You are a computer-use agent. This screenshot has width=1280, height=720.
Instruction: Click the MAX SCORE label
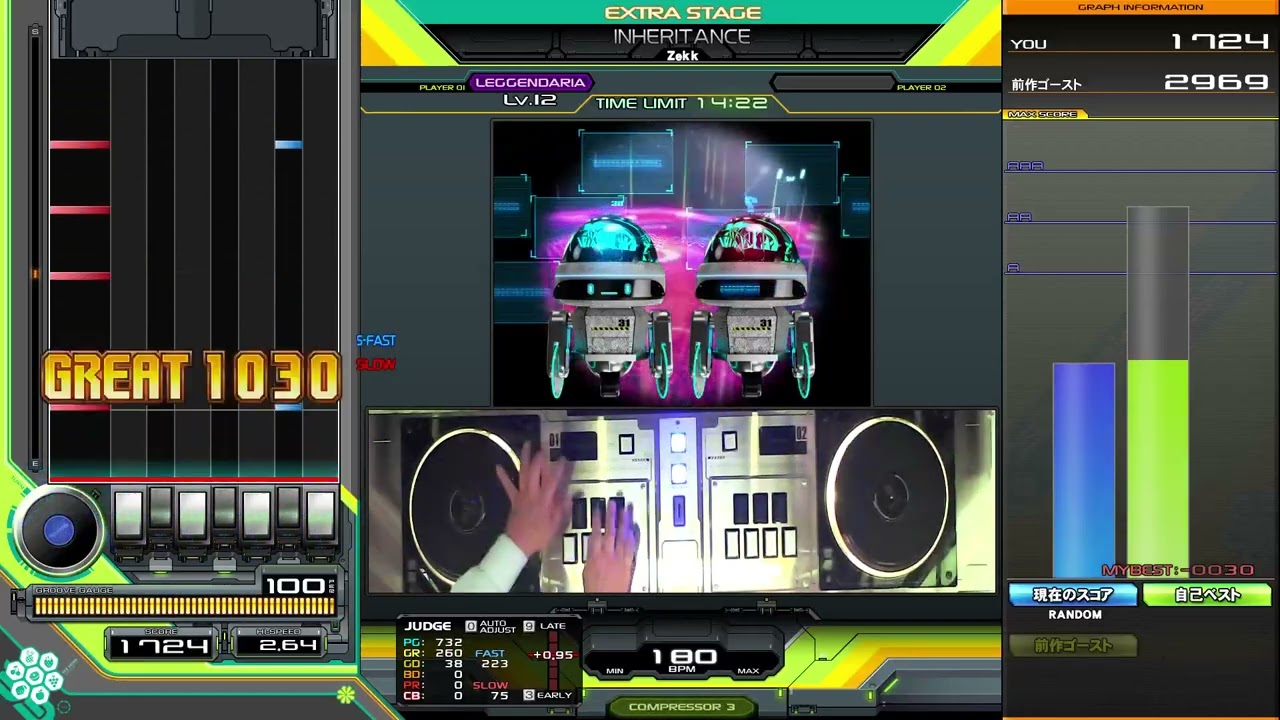(1043, 114)
